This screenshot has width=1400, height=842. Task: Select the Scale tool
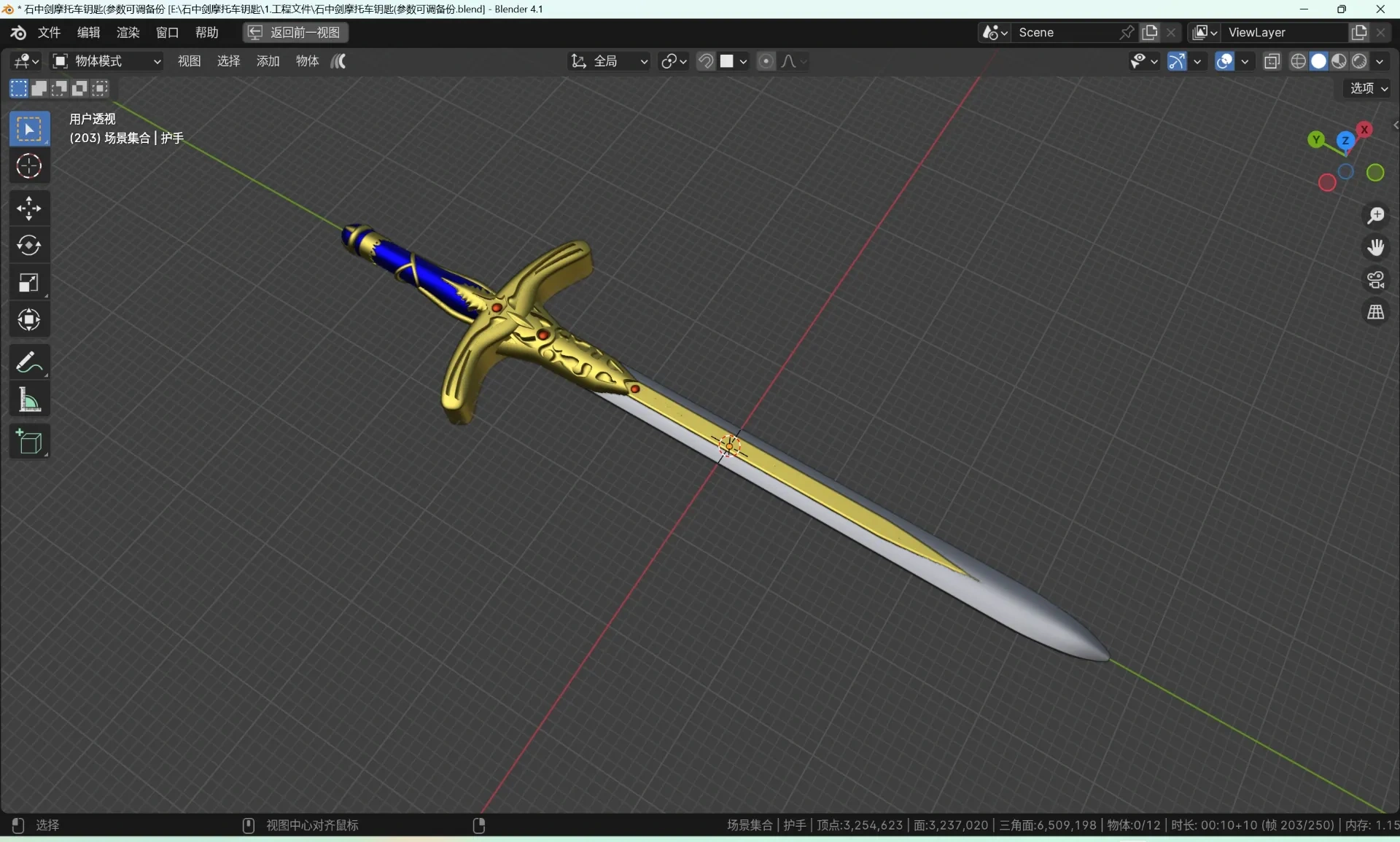29,283
